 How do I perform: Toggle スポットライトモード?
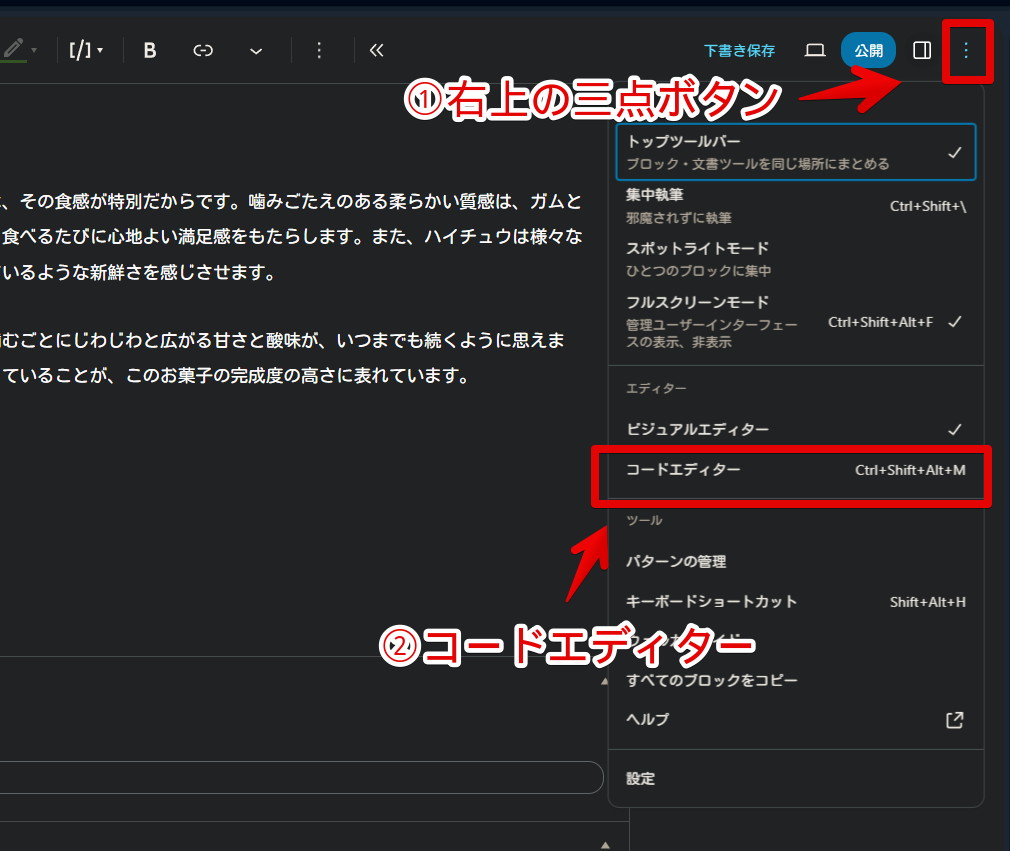pyautogui.click(x=796, y=259)
